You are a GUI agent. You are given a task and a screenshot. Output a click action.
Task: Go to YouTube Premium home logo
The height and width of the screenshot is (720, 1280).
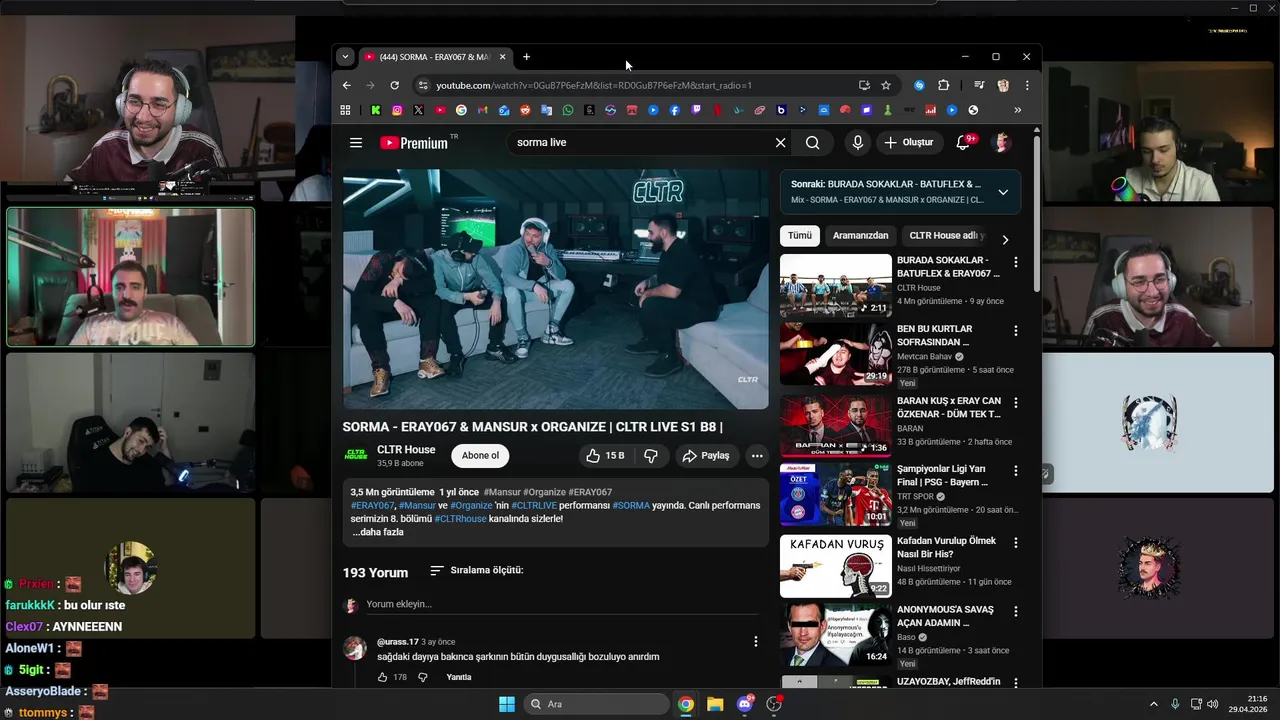coord(414,143)
